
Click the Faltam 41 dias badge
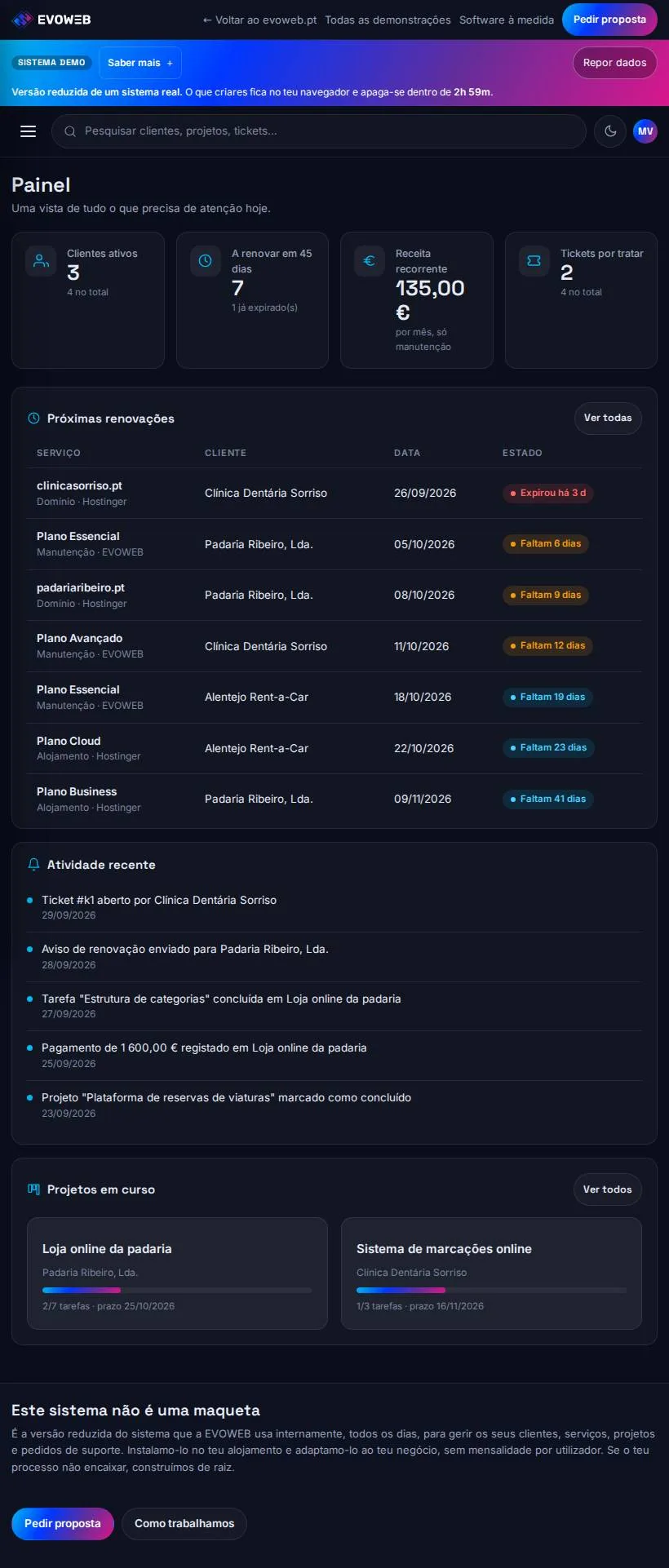click(548, 799)
